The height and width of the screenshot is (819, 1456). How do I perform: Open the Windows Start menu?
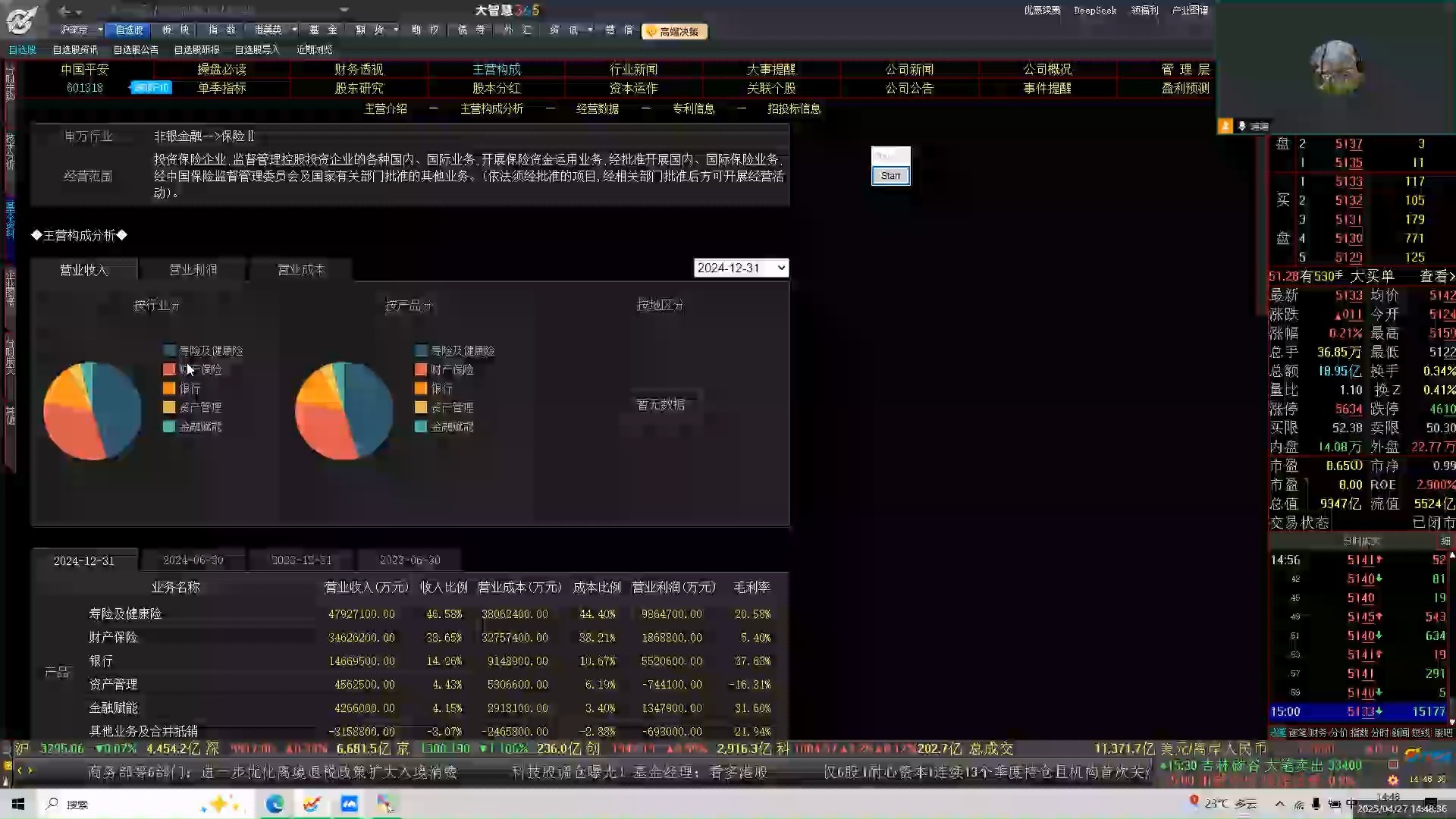18,804
